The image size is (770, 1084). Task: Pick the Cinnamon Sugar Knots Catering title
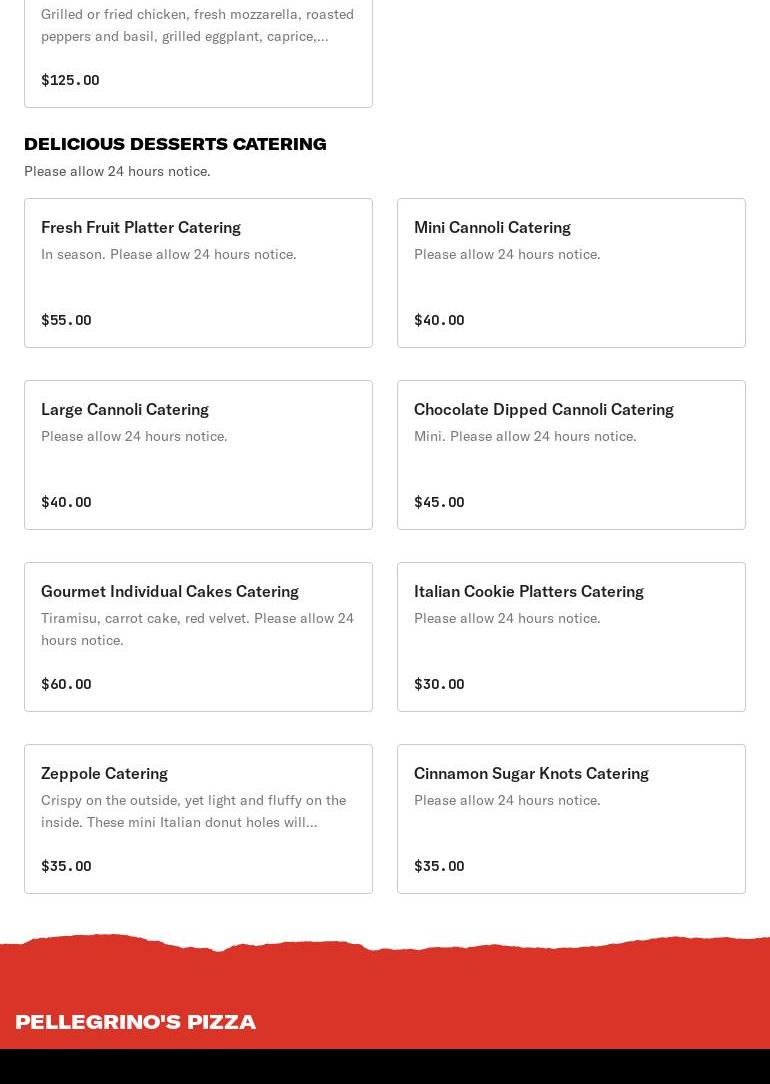[531, 774]
